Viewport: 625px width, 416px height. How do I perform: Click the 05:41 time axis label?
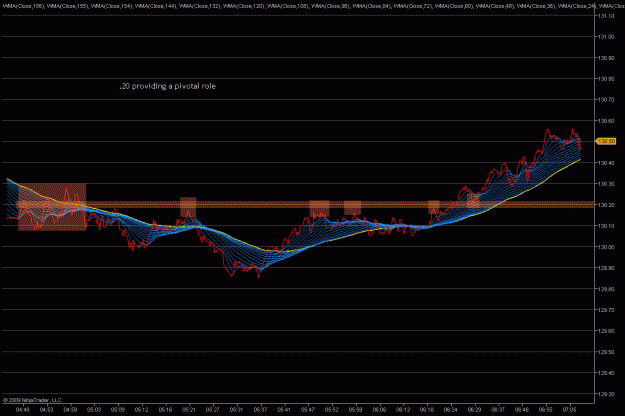pyautogui.click(x=284, y=410)
